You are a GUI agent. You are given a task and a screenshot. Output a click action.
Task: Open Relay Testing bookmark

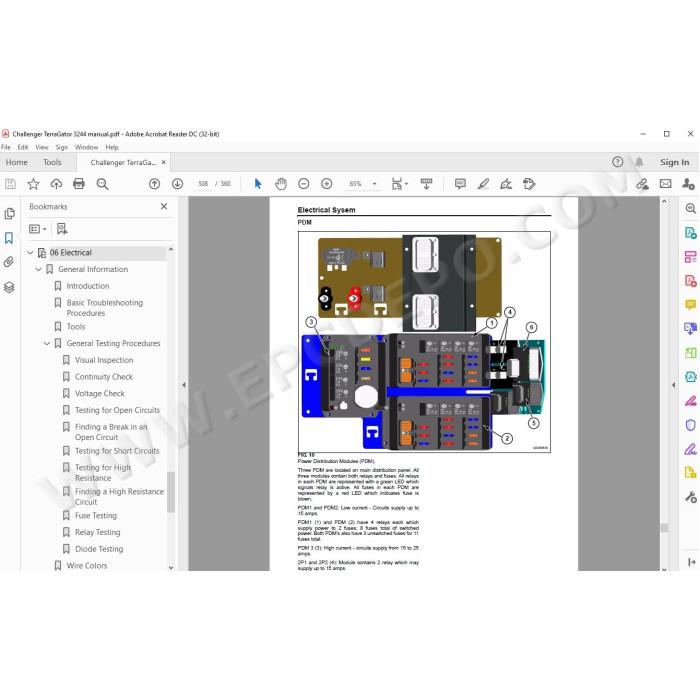coord(97,532)
